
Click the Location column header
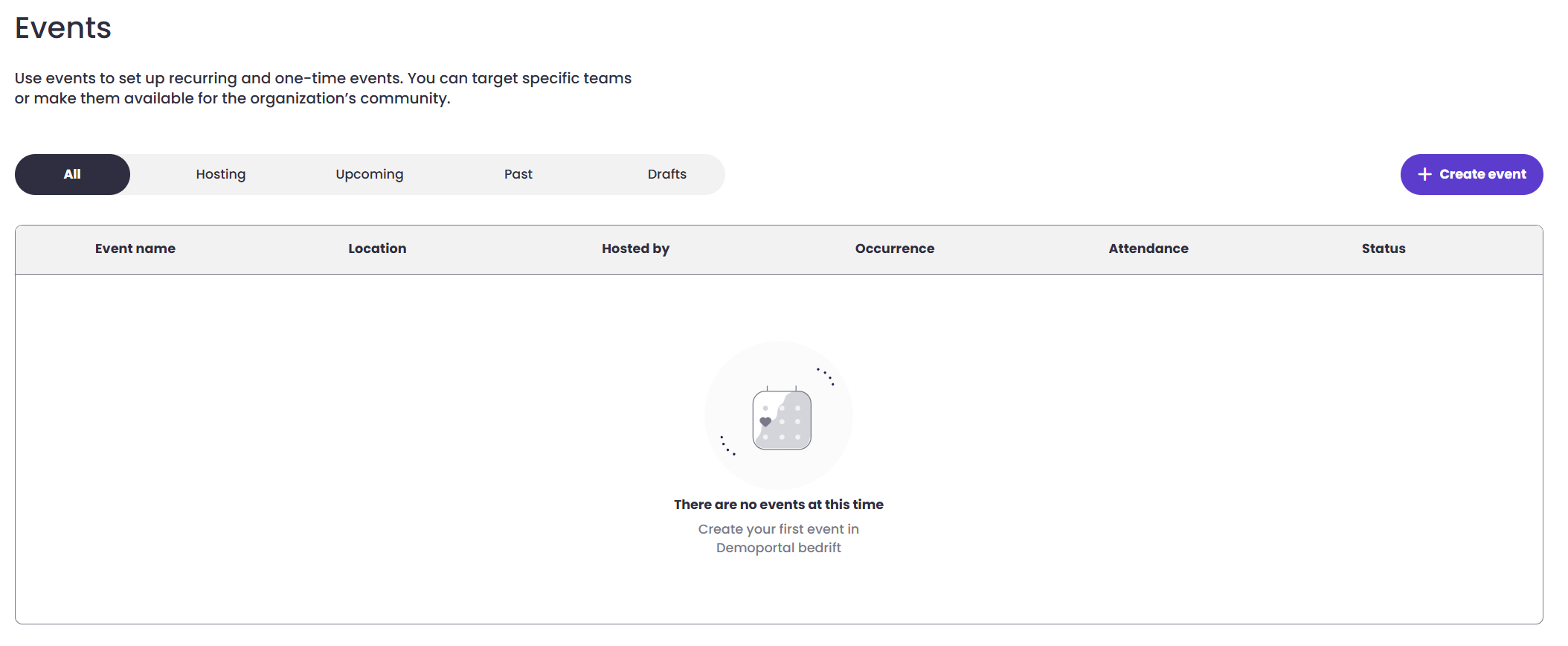(x=377, y=249)
